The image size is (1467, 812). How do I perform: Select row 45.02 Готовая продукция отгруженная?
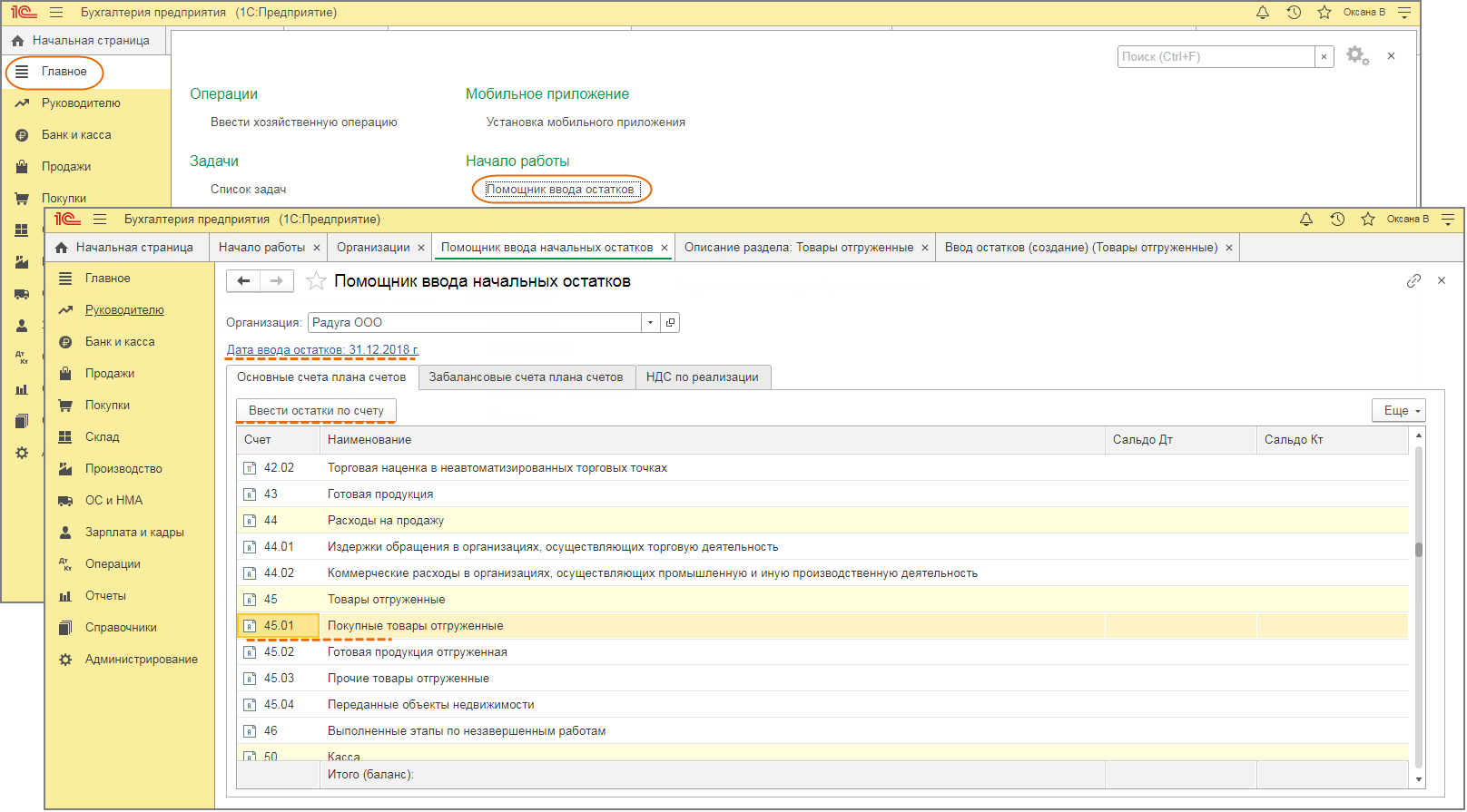[x=822, y=652]
